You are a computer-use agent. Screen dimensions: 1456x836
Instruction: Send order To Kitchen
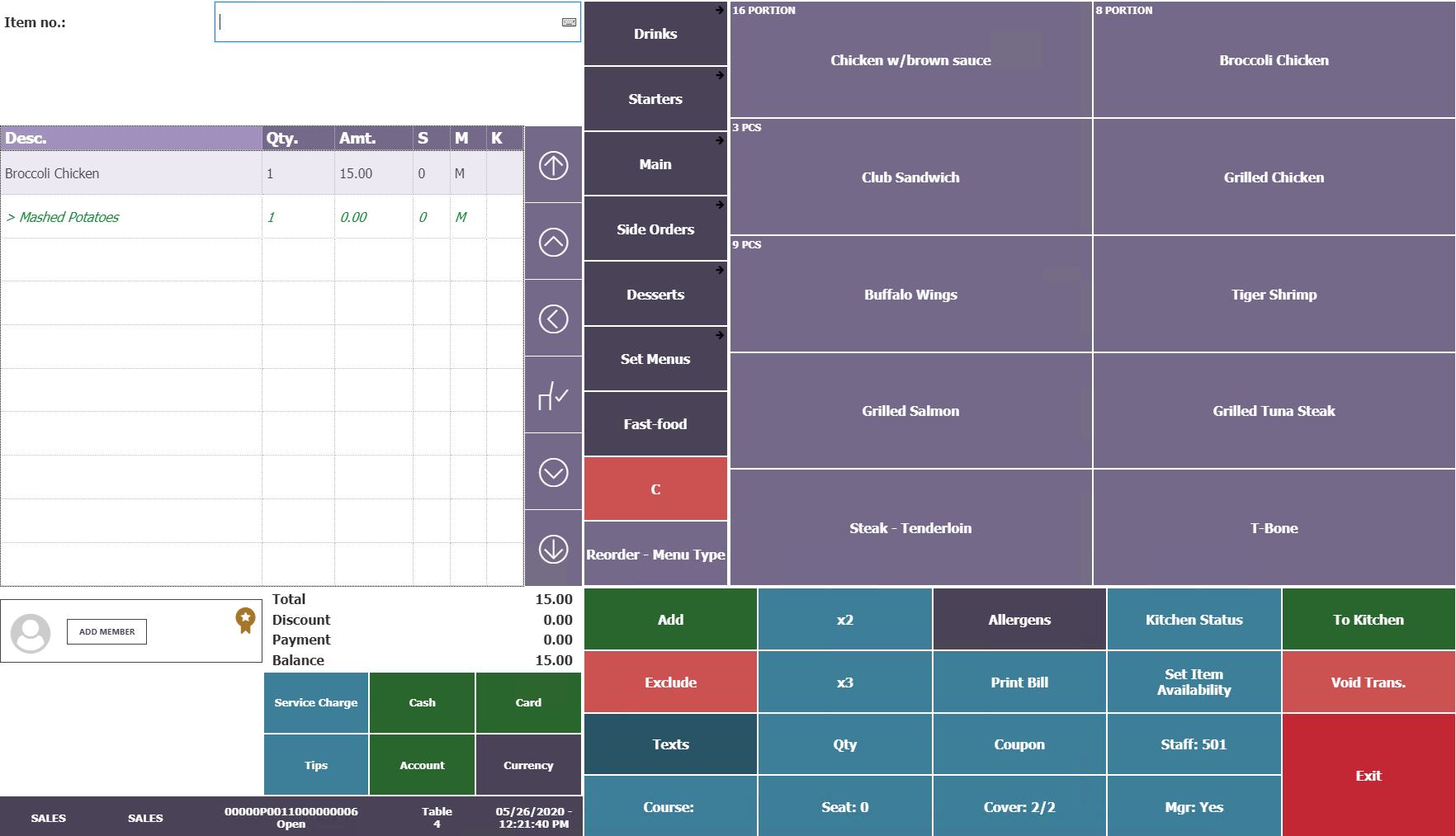[1369, 620]
